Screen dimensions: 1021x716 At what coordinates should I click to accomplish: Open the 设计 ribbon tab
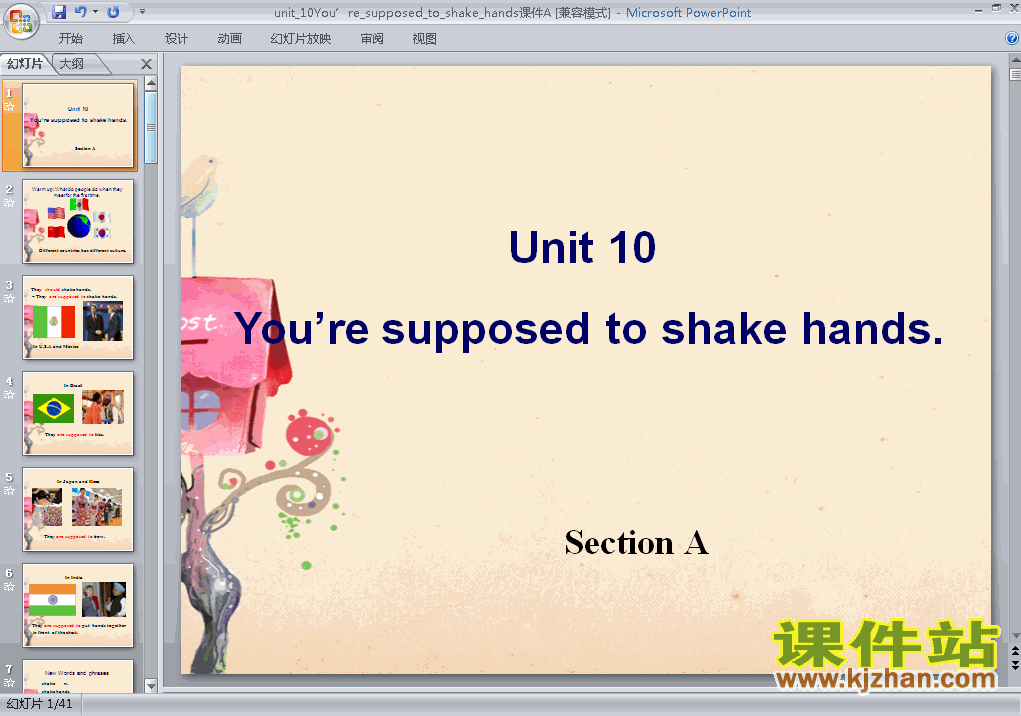pos(176,38)
